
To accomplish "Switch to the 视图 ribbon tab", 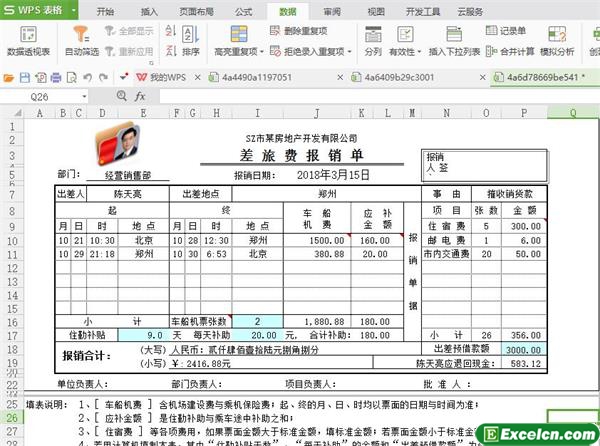I will (x=376, y=12).
